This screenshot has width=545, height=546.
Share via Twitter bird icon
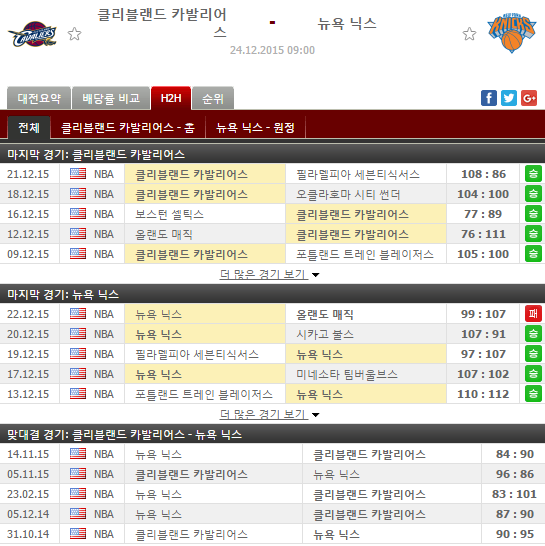pyautogui.click(x=509, y=98)
